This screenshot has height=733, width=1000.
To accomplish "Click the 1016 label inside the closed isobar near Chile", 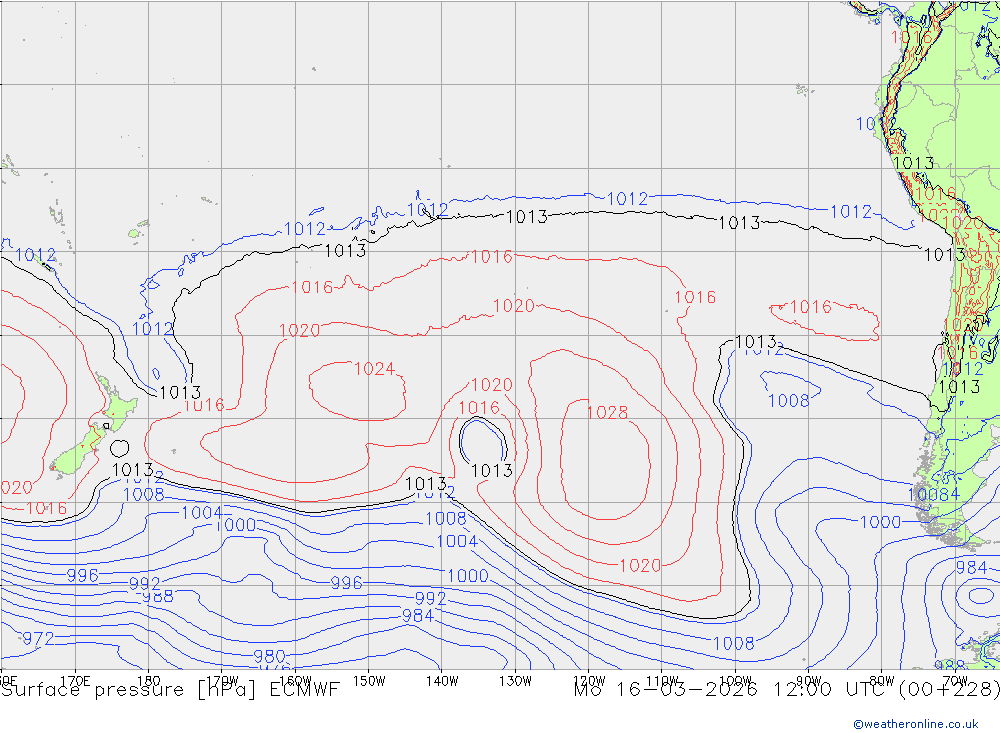I will click(x=811, y=307).
